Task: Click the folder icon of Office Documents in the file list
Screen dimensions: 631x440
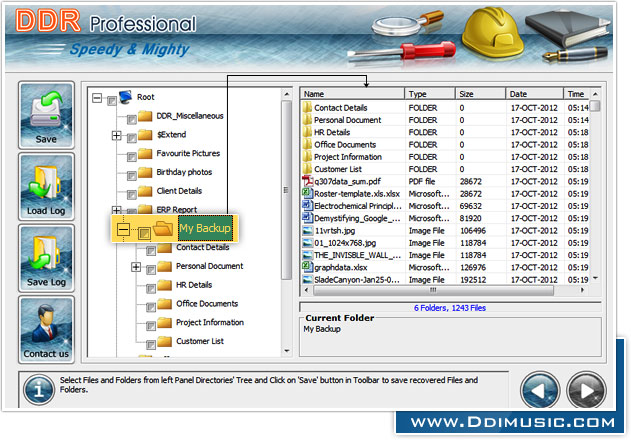Action: point(307,144)
